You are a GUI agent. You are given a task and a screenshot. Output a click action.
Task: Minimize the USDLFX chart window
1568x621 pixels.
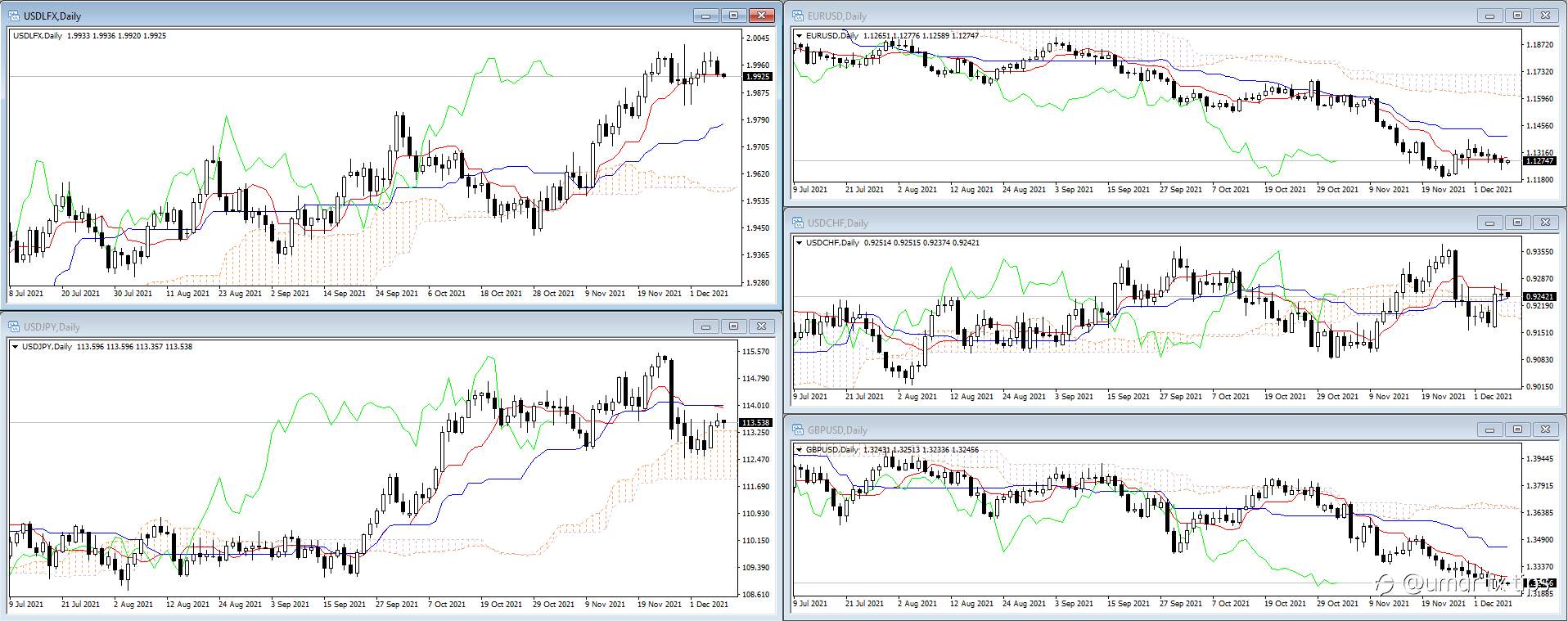(x=706, y=16)
